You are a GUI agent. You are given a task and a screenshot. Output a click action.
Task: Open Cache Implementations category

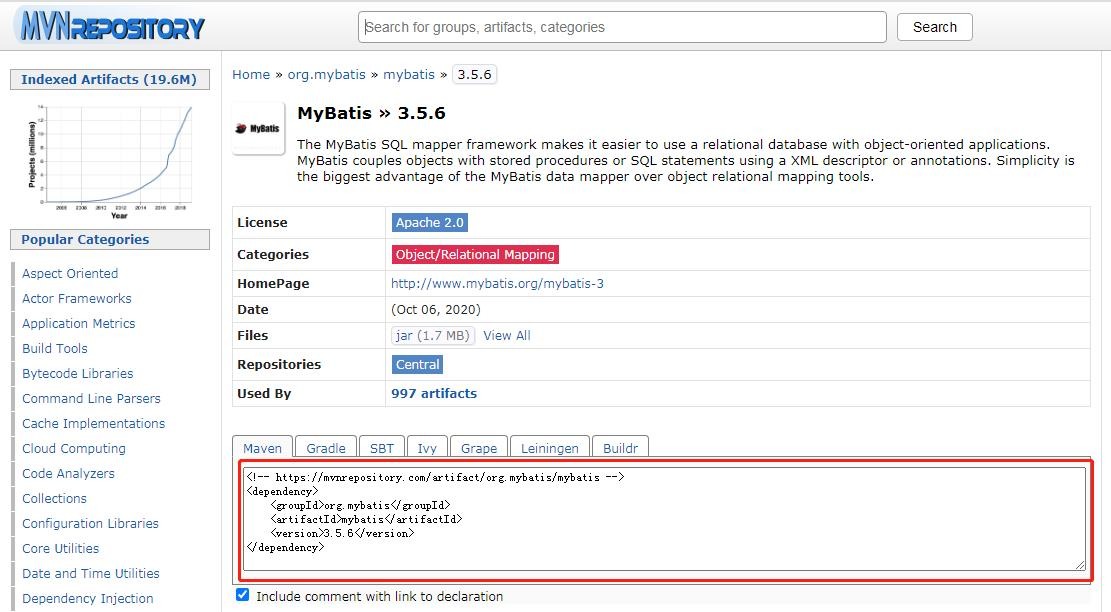(94, 424)
